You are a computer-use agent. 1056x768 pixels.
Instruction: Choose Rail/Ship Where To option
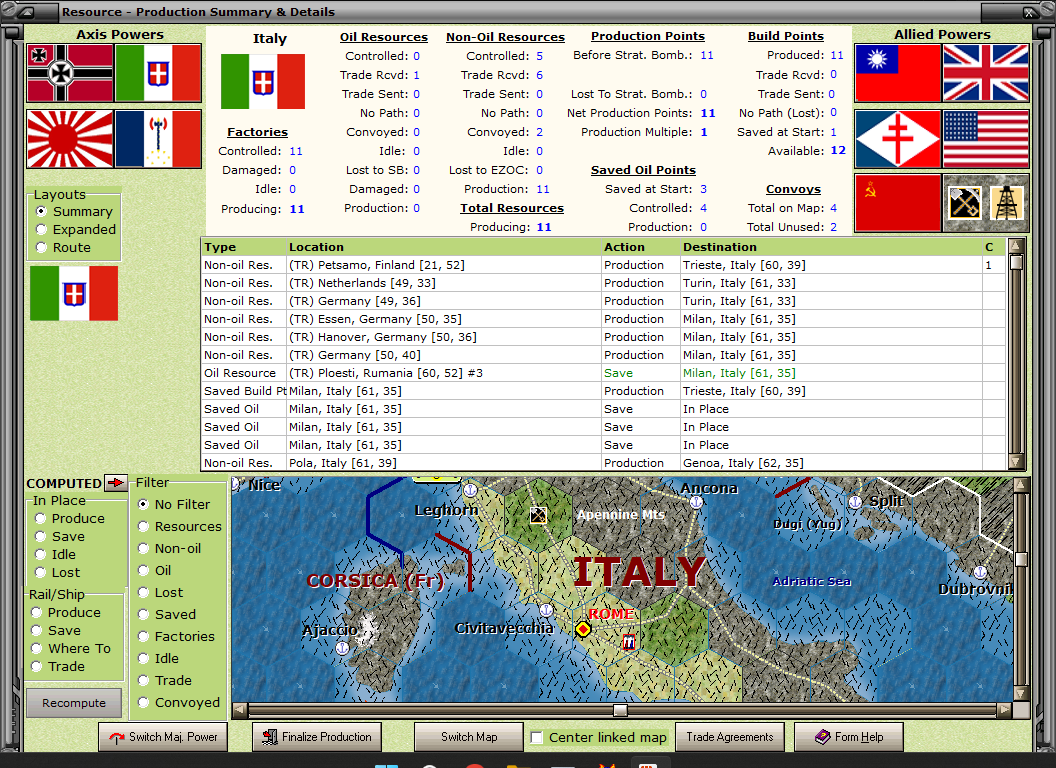[x=36, y=648]
